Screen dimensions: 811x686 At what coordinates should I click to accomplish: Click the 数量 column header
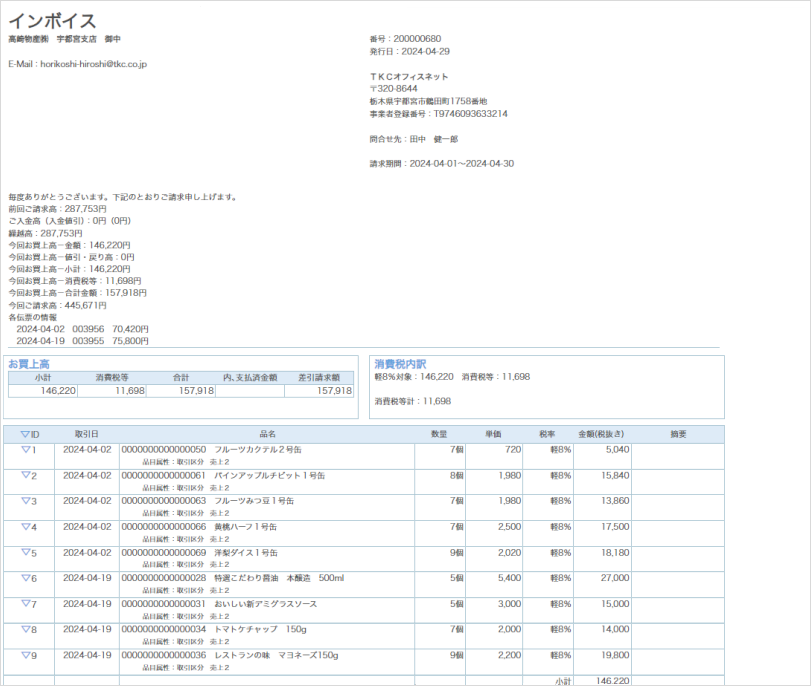click(x=439, y=434)
